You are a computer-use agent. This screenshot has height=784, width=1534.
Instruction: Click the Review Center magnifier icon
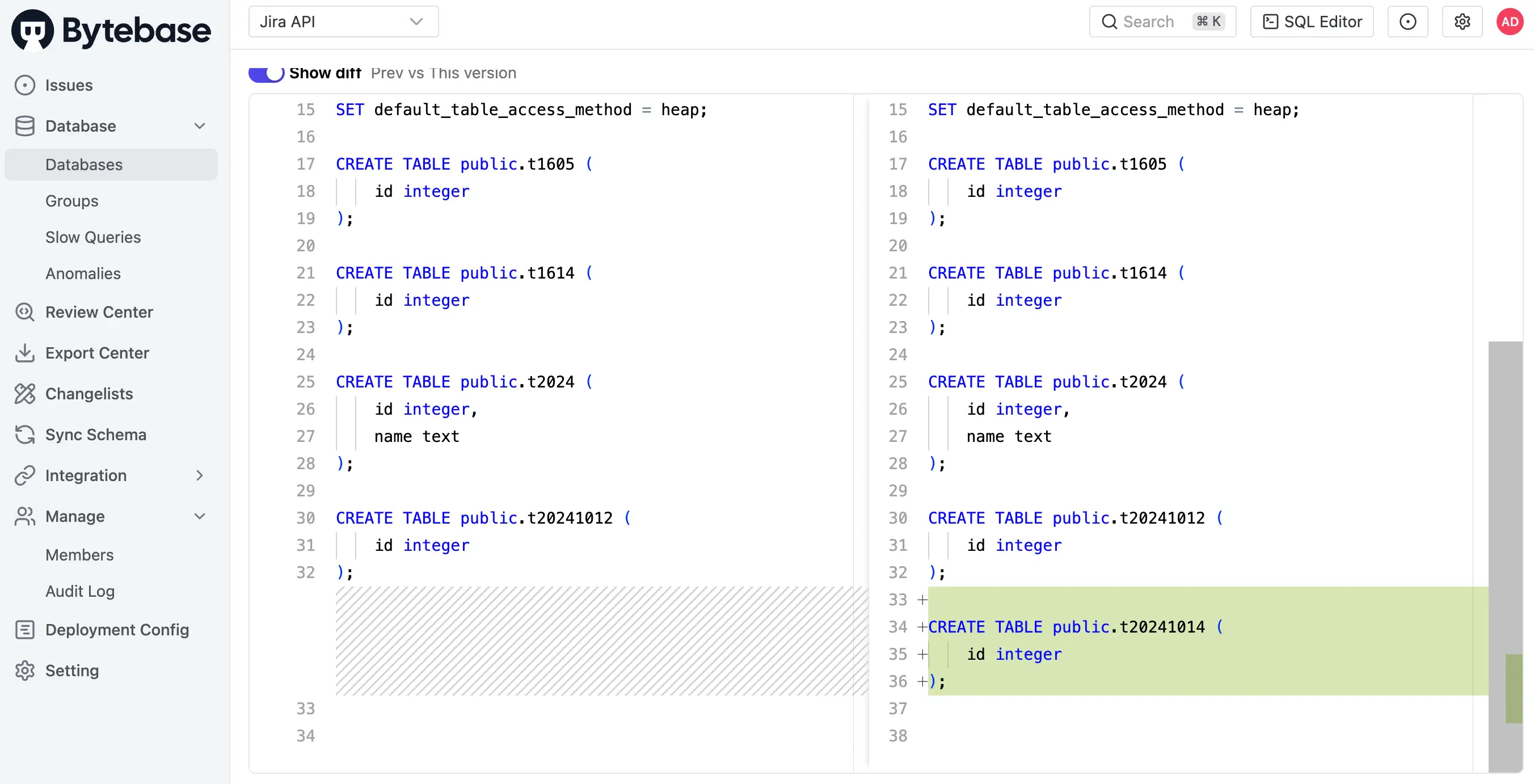[24, 312]
